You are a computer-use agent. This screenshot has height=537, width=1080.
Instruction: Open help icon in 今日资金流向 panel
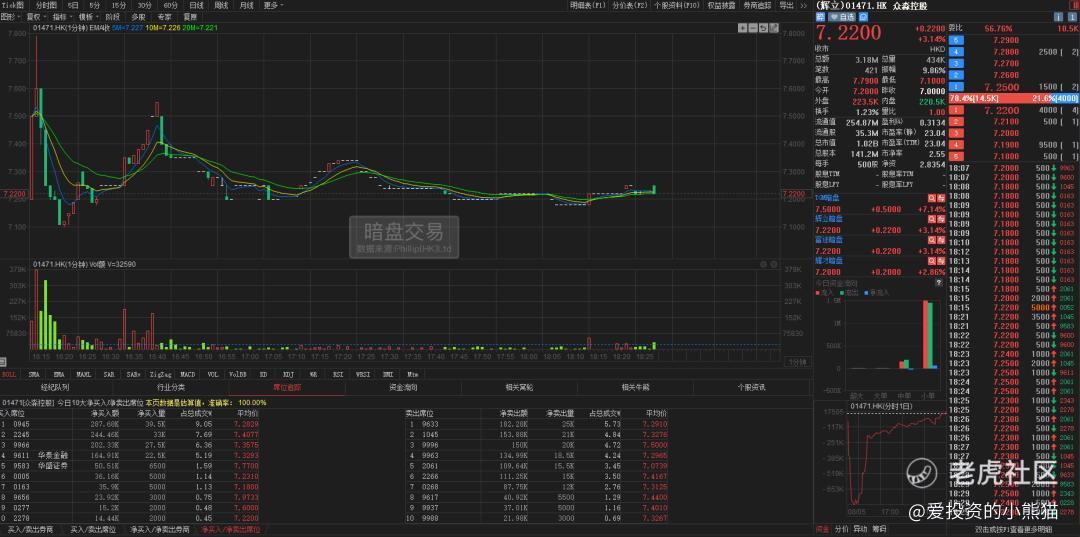click(x=939, y=283)
